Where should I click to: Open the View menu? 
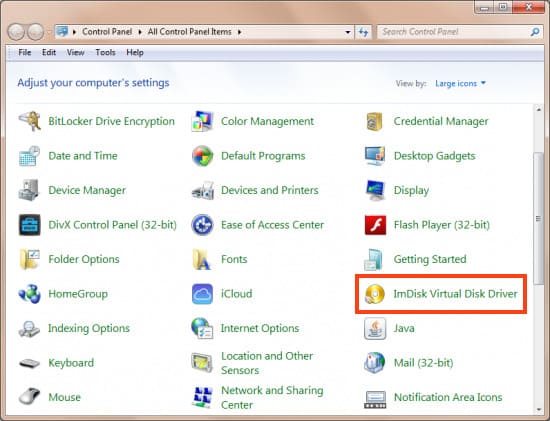75,52
